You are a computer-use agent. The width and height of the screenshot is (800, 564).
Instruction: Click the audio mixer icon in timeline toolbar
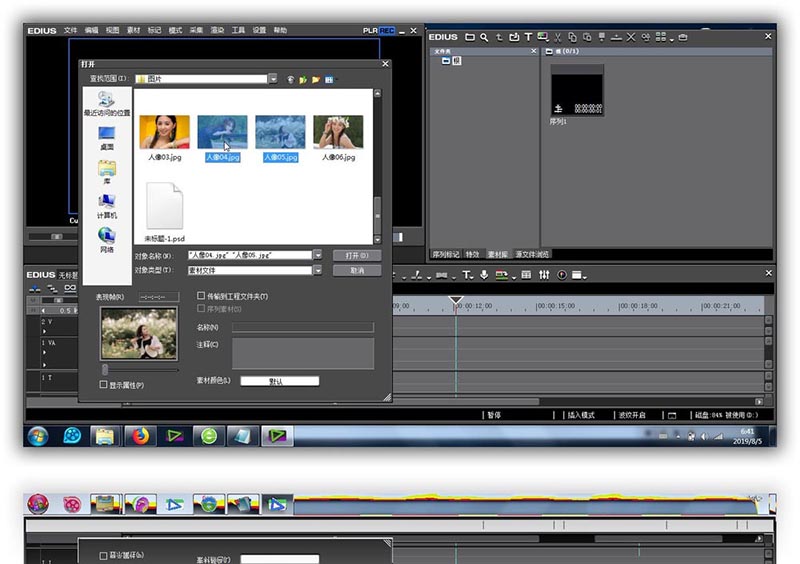pos(544,275)
